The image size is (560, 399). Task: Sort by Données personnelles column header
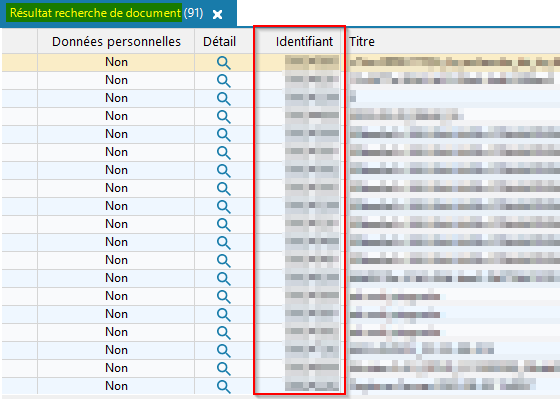pos(116,41)
